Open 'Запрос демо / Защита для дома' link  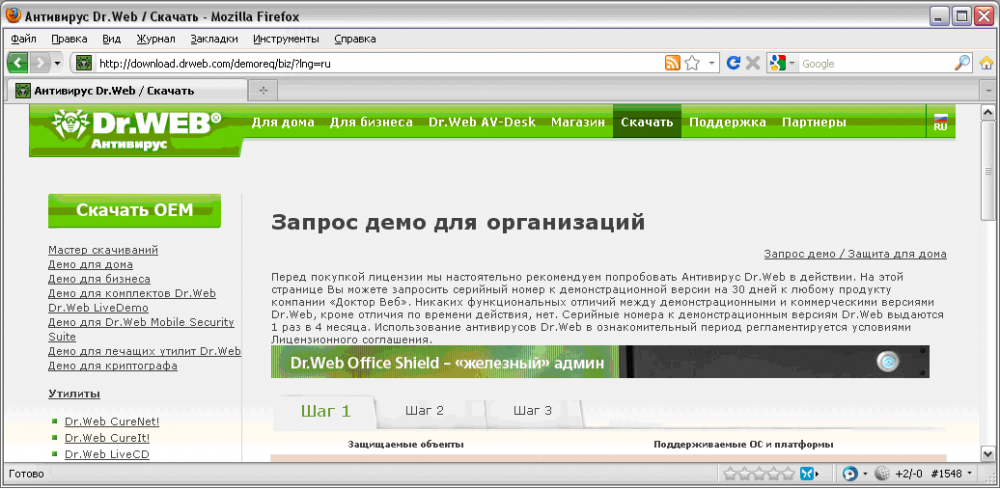[855, 254]
